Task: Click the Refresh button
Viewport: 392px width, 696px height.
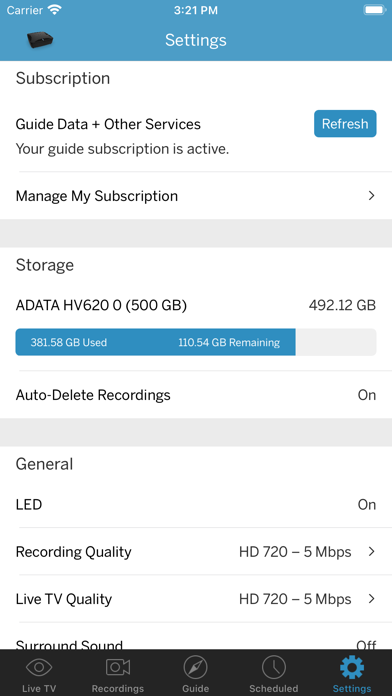Action: [x=345, y=124]
